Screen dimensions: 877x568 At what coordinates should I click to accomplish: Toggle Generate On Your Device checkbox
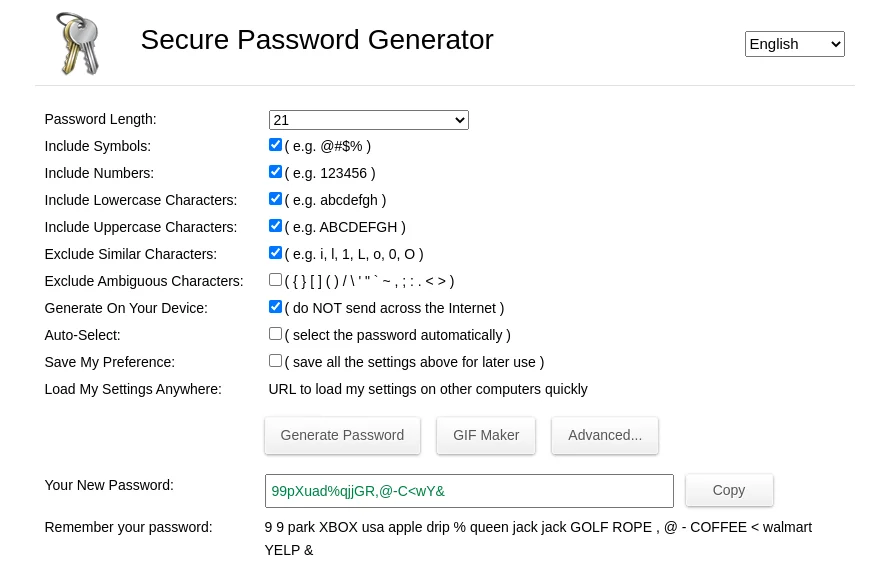[x=275, y=307]
